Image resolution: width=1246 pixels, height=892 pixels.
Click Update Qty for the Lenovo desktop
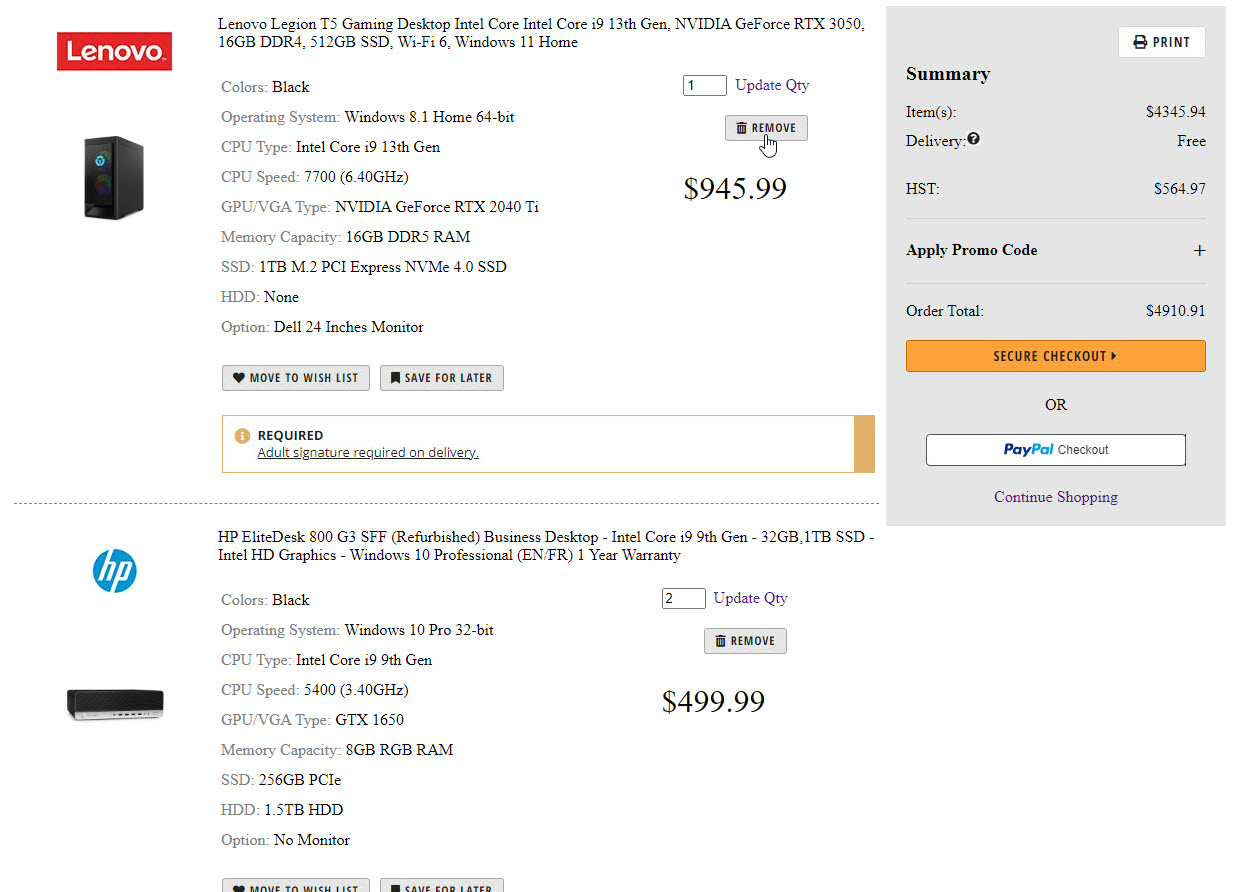pos(772,85)
